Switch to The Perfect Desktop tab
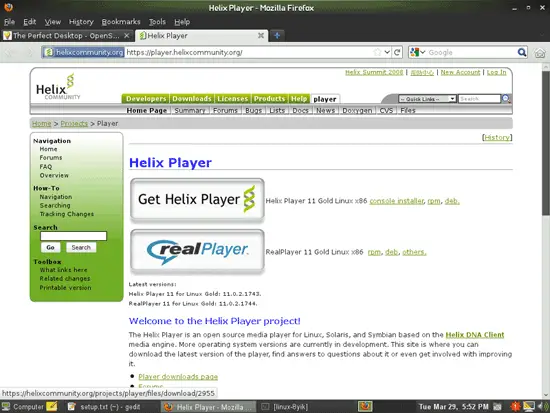550x413 pixels. click(x=66, y=35)
